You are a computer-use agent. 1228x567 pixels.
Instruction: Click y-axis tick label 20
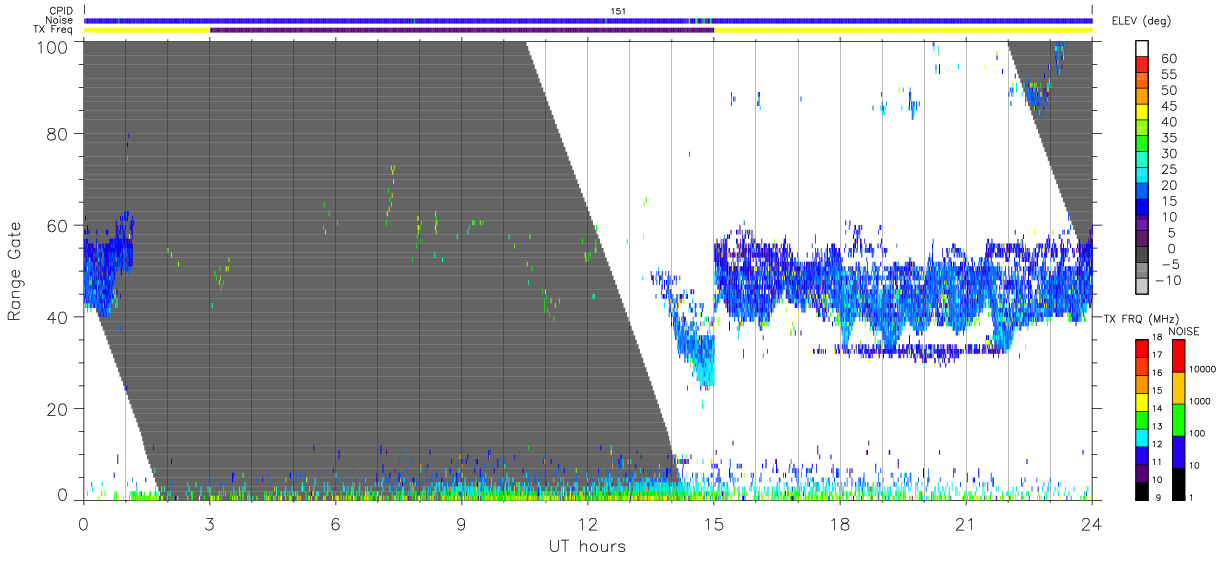pos(58,409)
